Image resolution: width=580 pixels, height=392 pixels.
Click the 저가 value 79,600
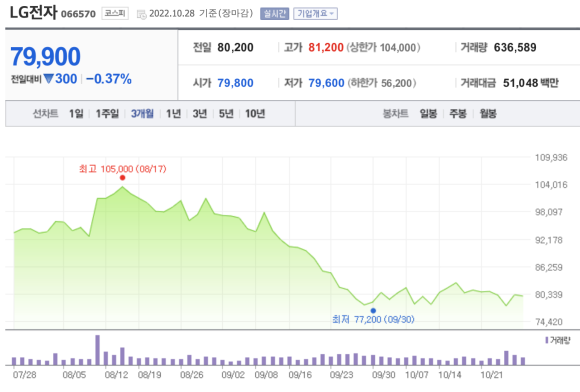tap(326, 83)
